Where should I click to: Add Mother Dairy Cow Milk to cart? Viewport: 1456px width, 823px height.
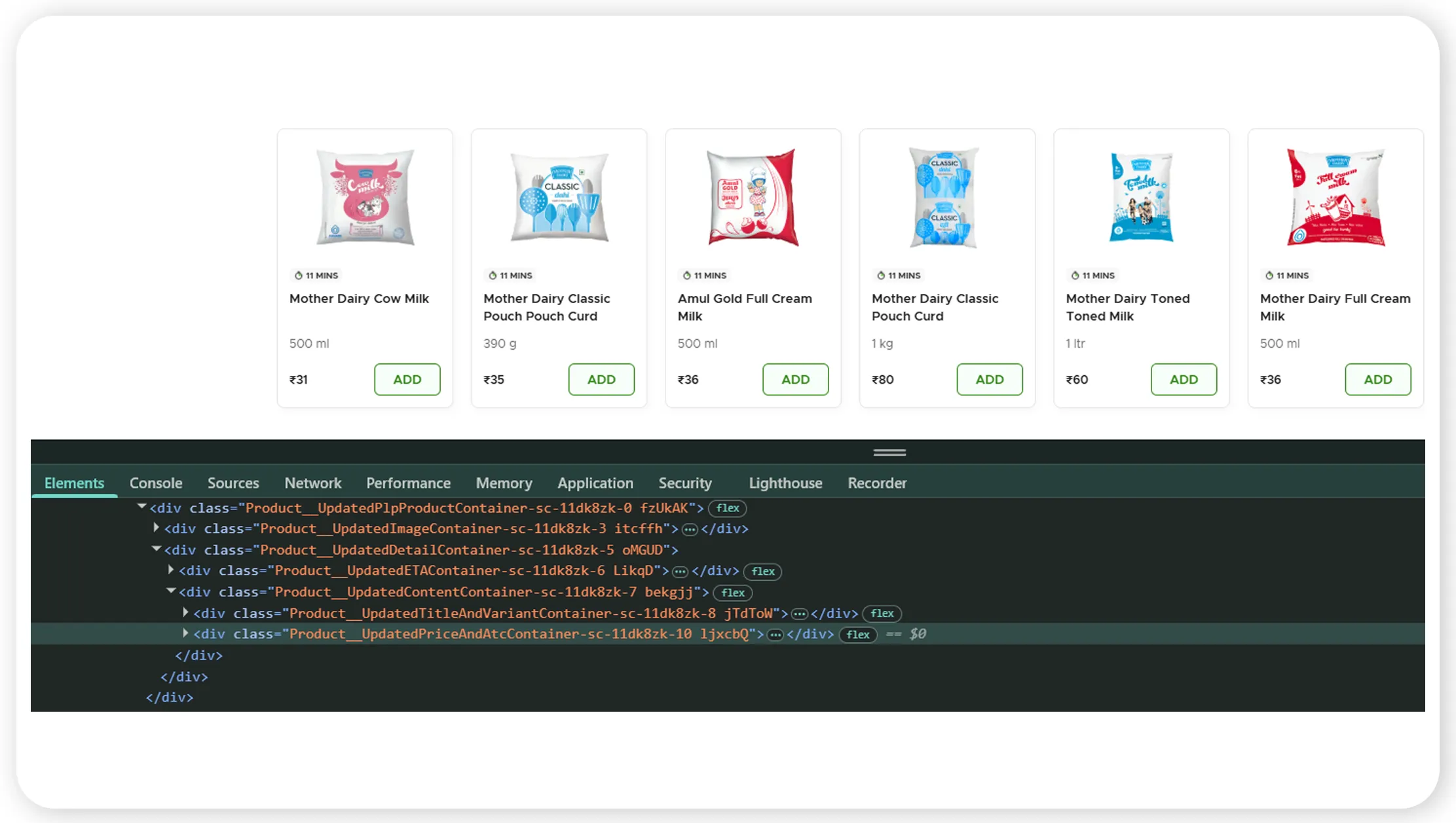(407, 379)
